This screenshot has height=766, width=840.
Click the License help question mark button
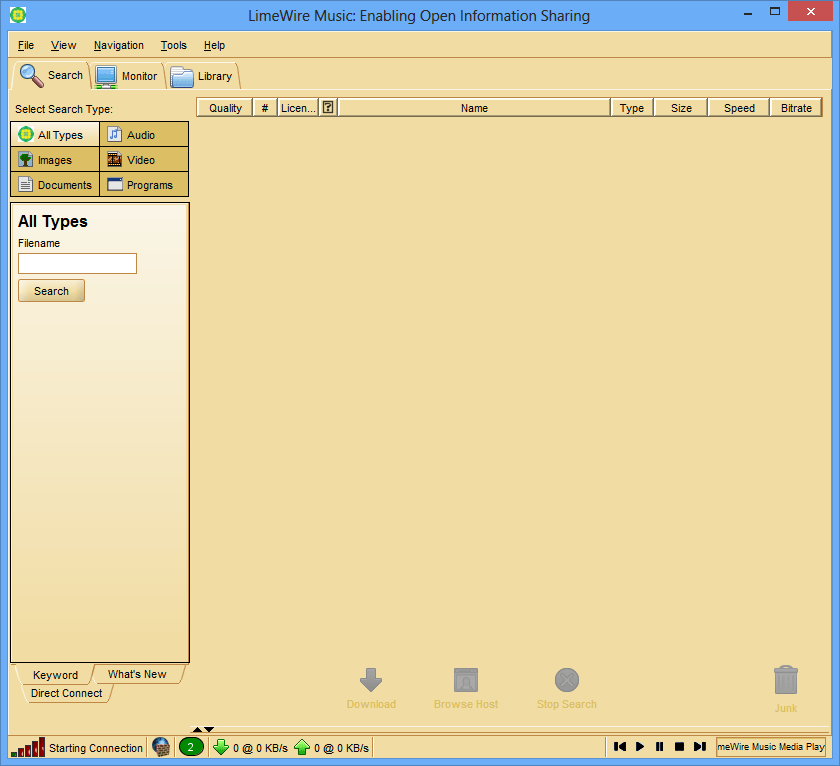point(327,107)
